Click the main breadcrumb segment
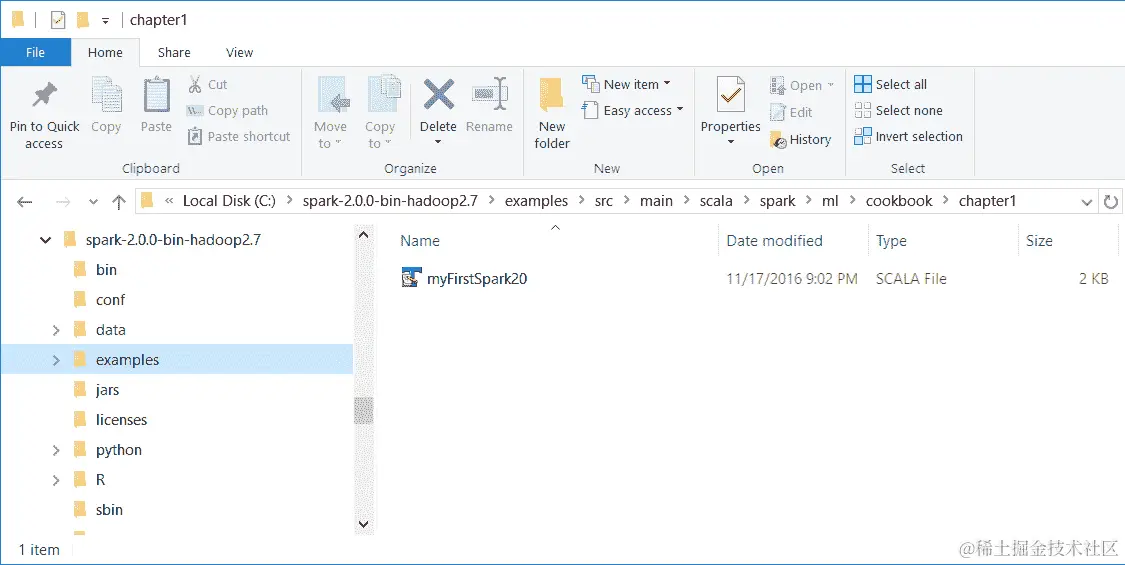The height and width of the screenshot is (565, 1125). click(x=656, y=201)
